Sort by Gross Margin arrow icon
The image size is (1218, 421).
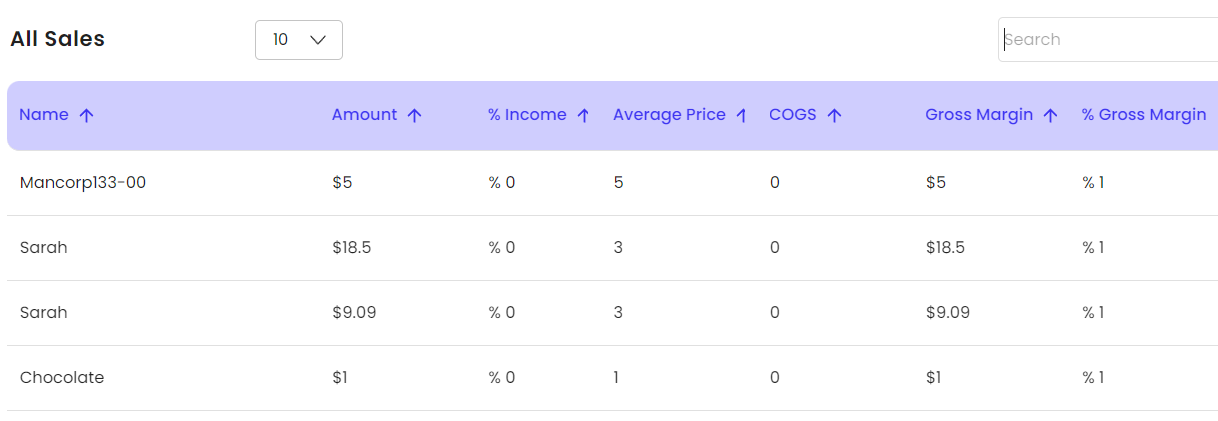click(x=1051, y=115)
